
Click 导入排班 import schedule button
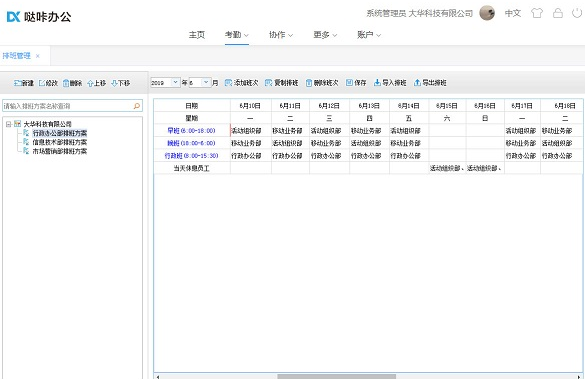390,83
